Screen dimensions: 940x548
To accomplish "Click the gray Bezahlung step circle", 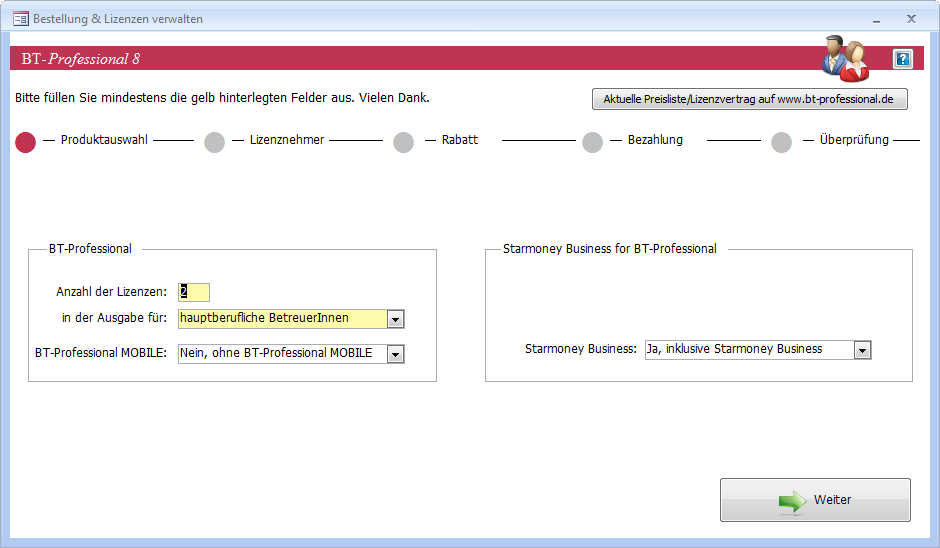I will coord(592,142).
